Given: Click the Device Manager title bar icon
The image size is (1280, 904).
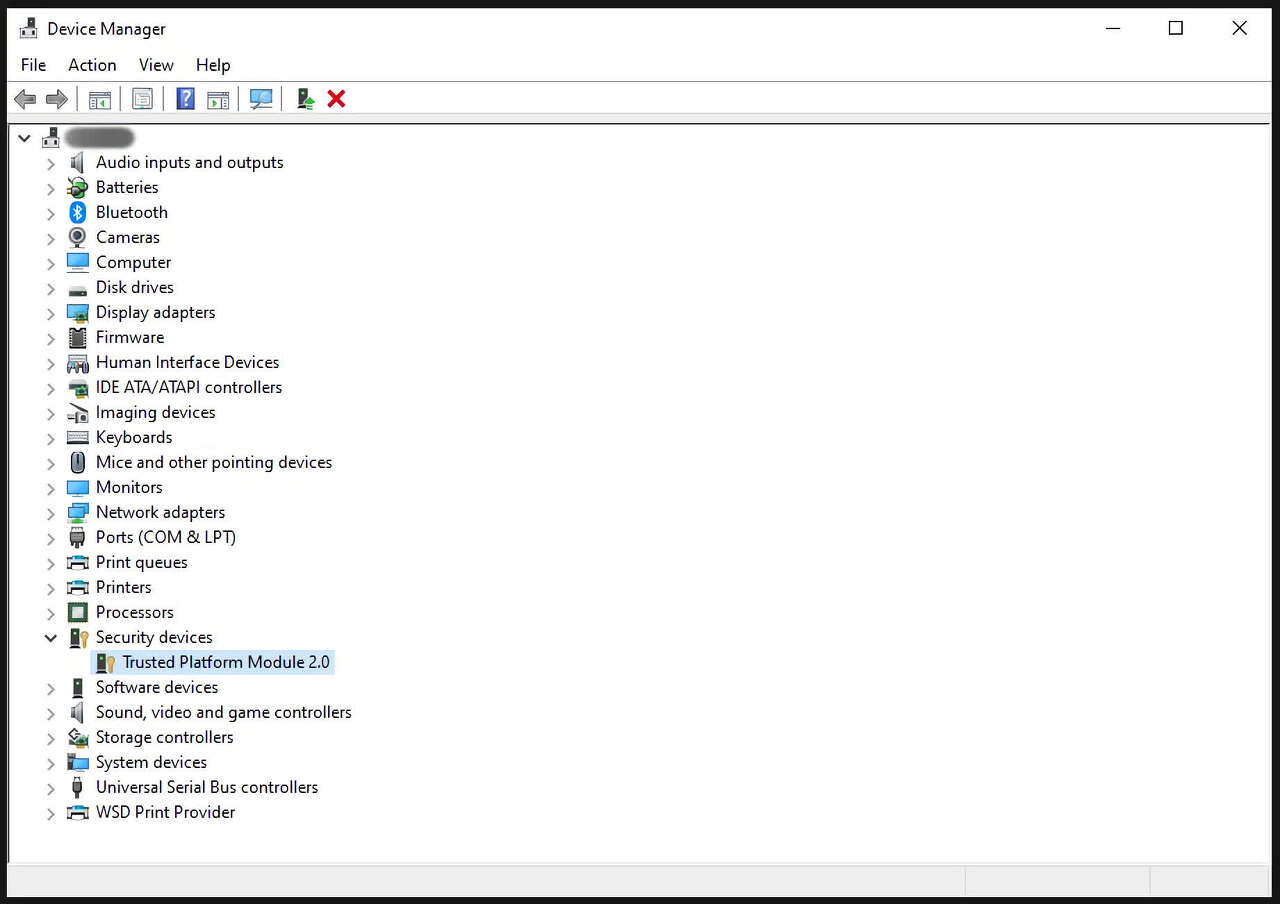Looking at the screenshot, I should click(x=29, y=28).
